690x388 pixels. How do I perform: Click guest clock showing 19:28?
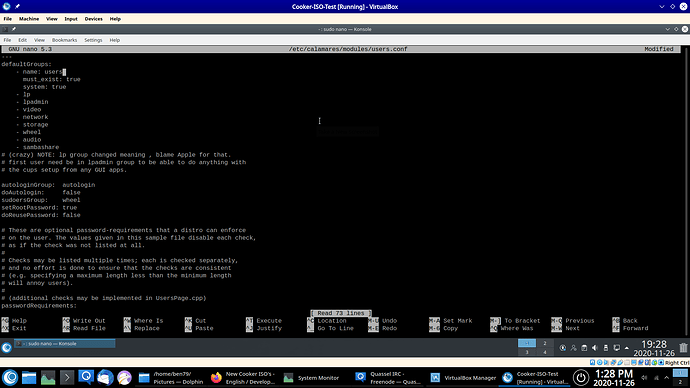pos(654,348)
